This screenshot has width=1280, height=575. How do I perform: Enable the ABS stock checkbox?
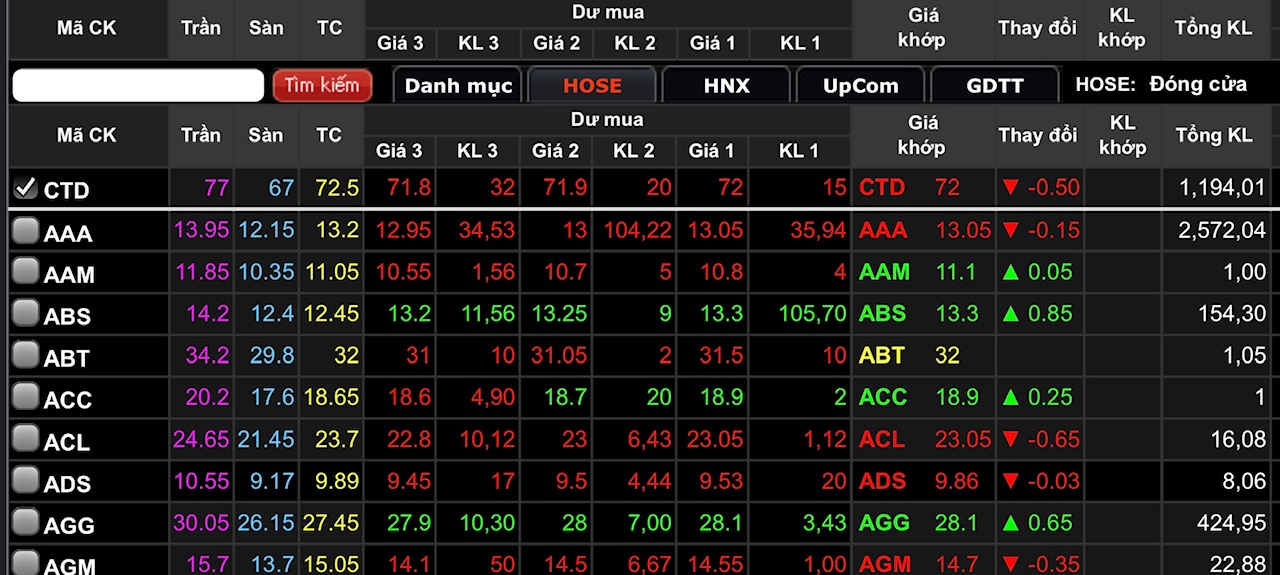click(x=26, y=314)
